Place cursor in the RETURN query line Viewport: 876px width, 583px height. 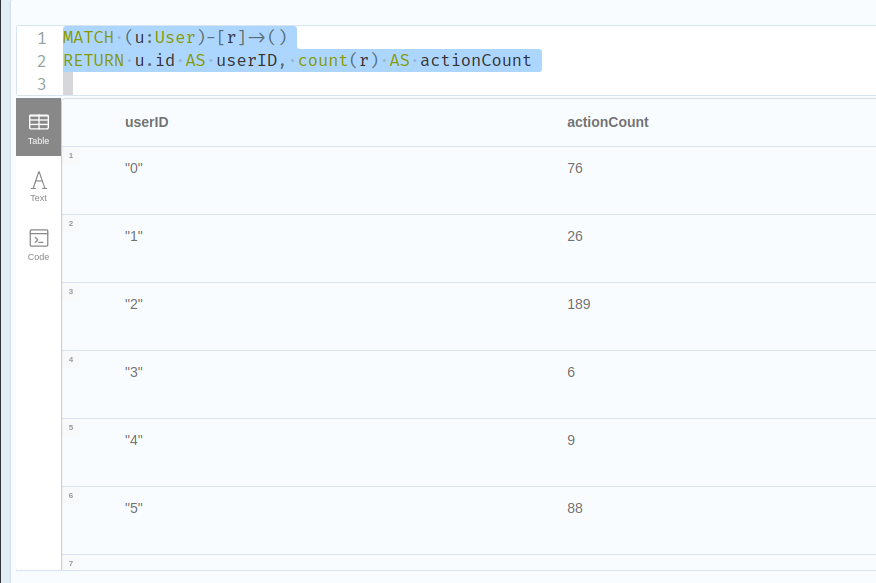297,60
